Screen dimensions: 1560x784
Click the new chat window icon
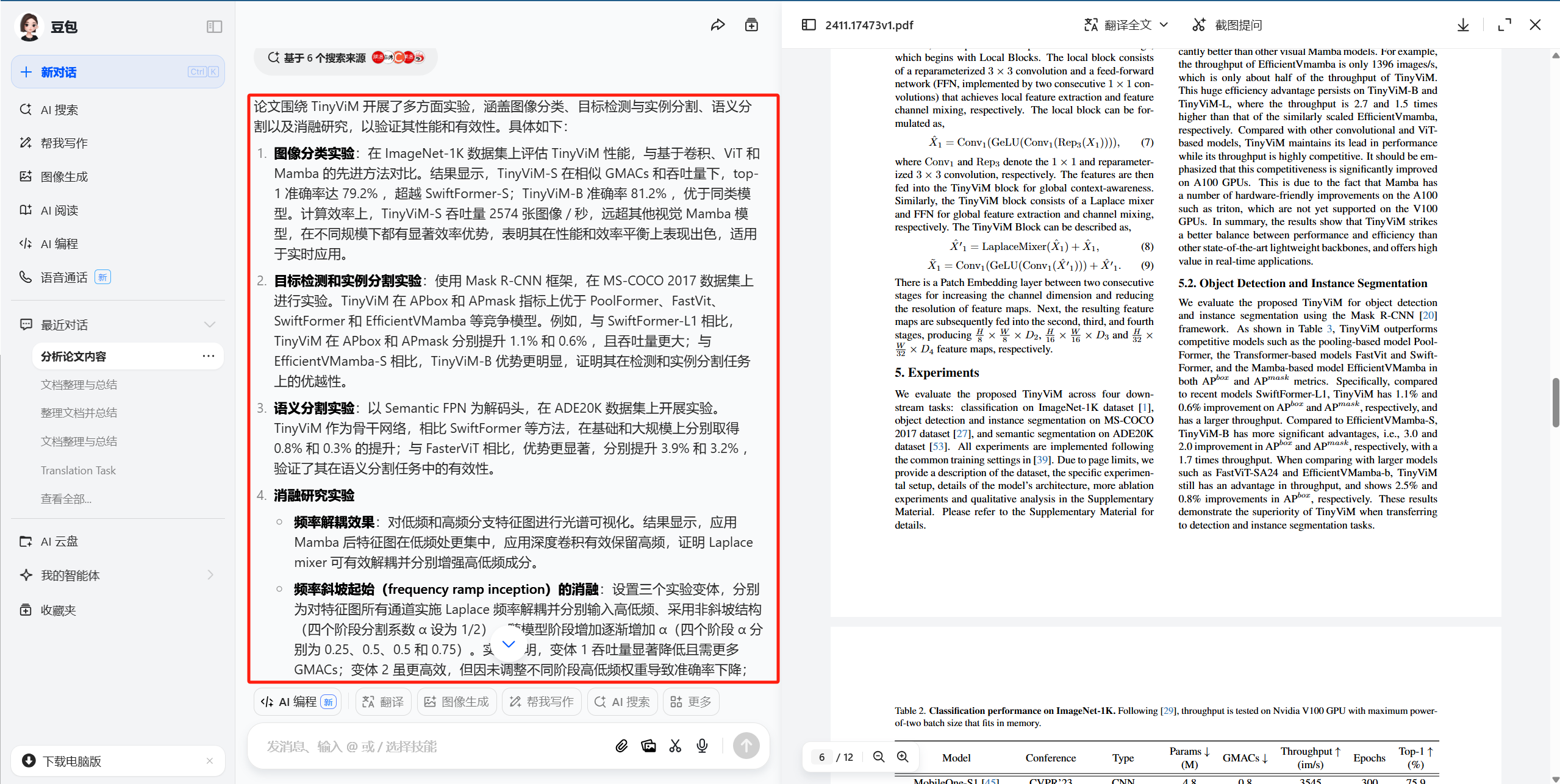(751, 25)
